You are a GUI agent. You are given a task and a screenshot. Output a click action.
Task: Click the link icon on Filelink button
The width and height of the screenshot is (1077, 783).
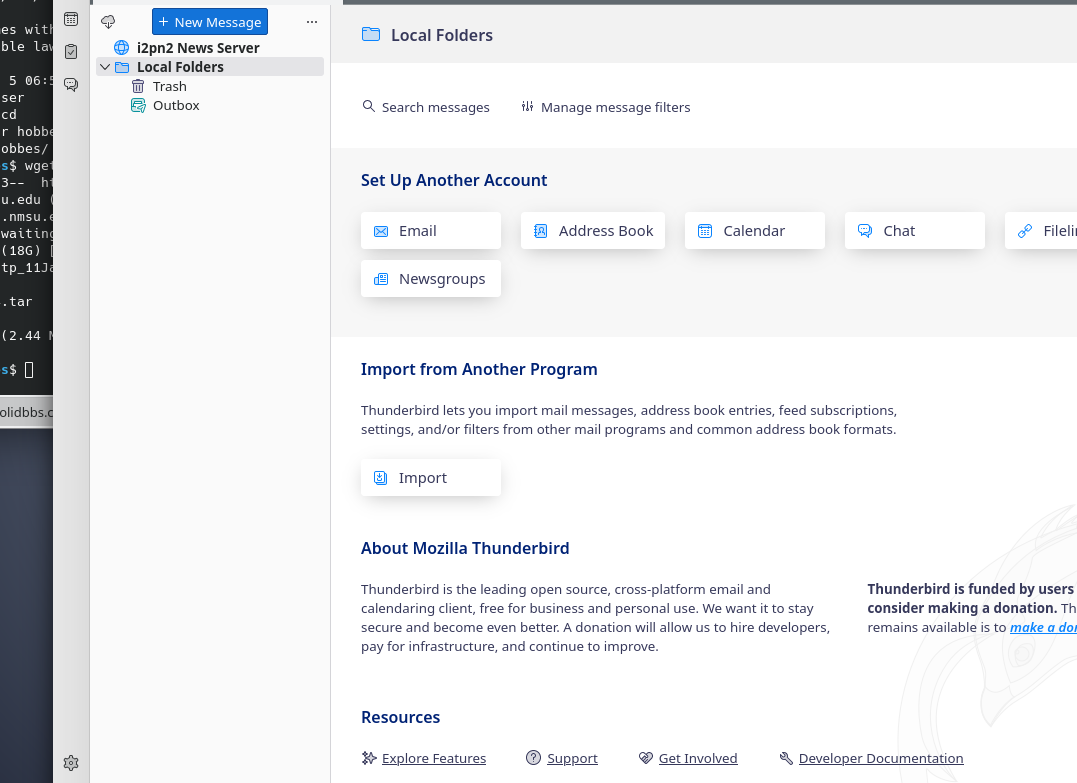point(1025,231)
